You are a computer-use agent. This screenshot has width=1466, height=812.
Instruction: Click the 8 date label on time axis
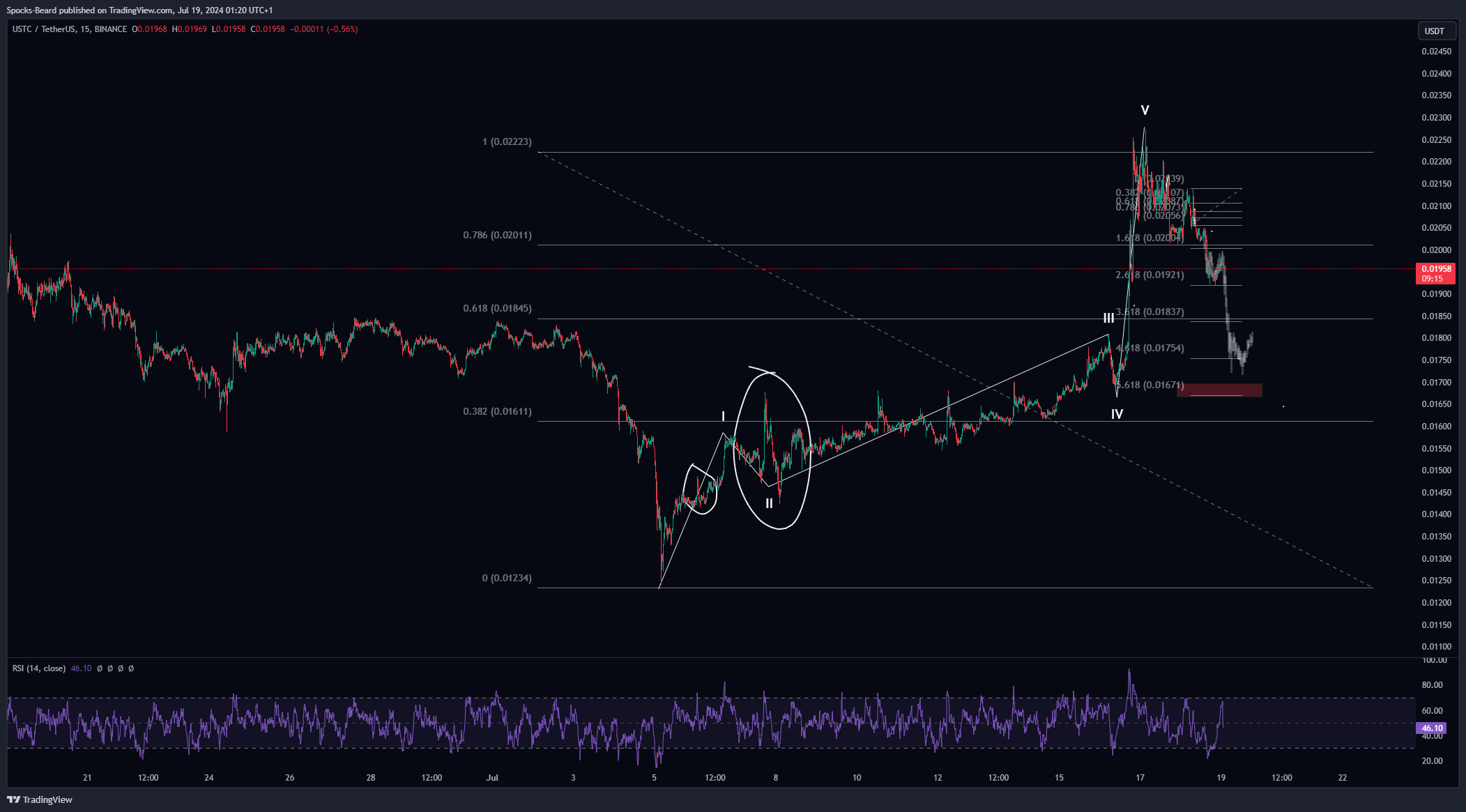[776, 778]
